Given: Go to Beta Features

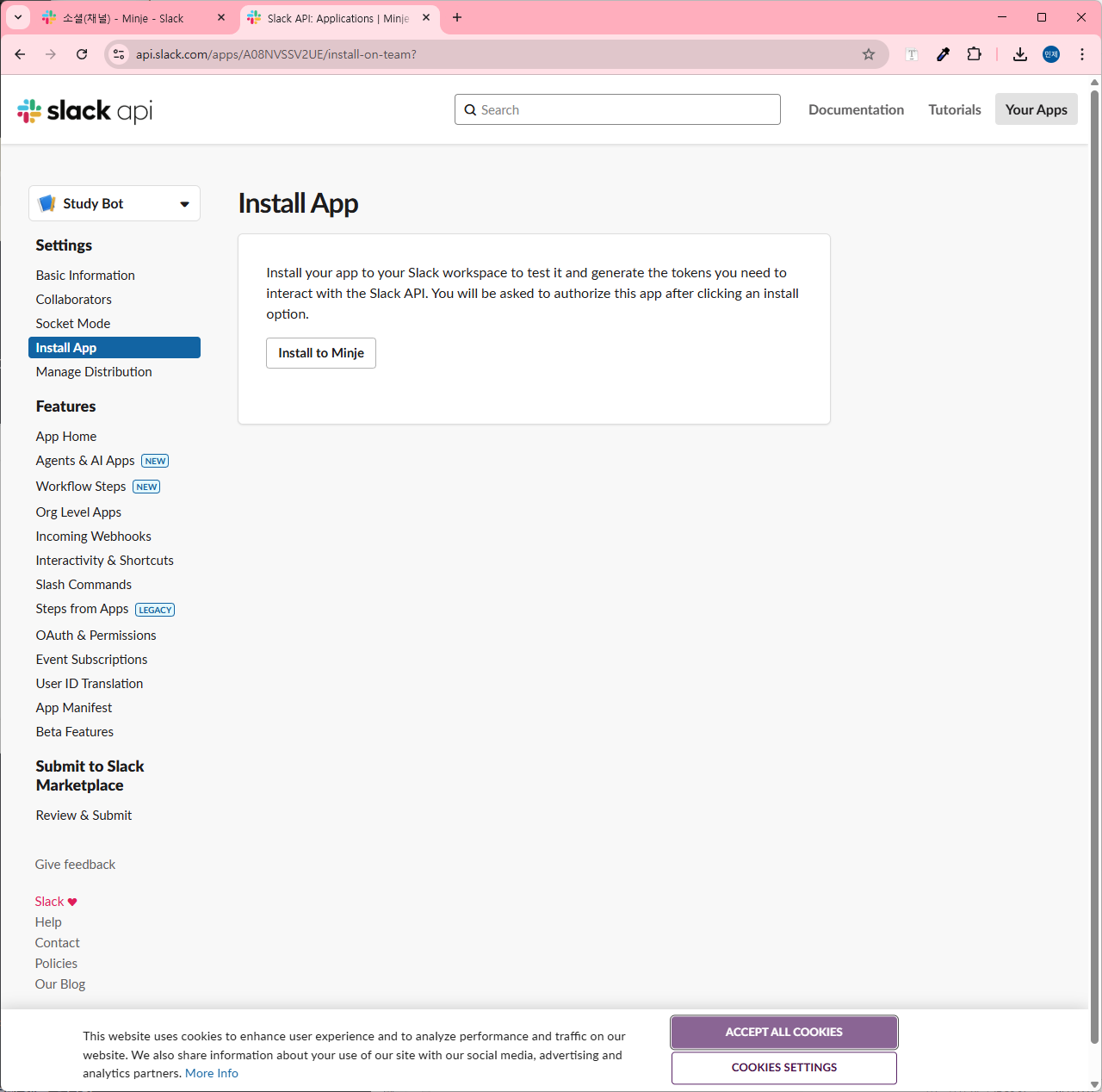Looking at the screenshot, I should 75,732.
